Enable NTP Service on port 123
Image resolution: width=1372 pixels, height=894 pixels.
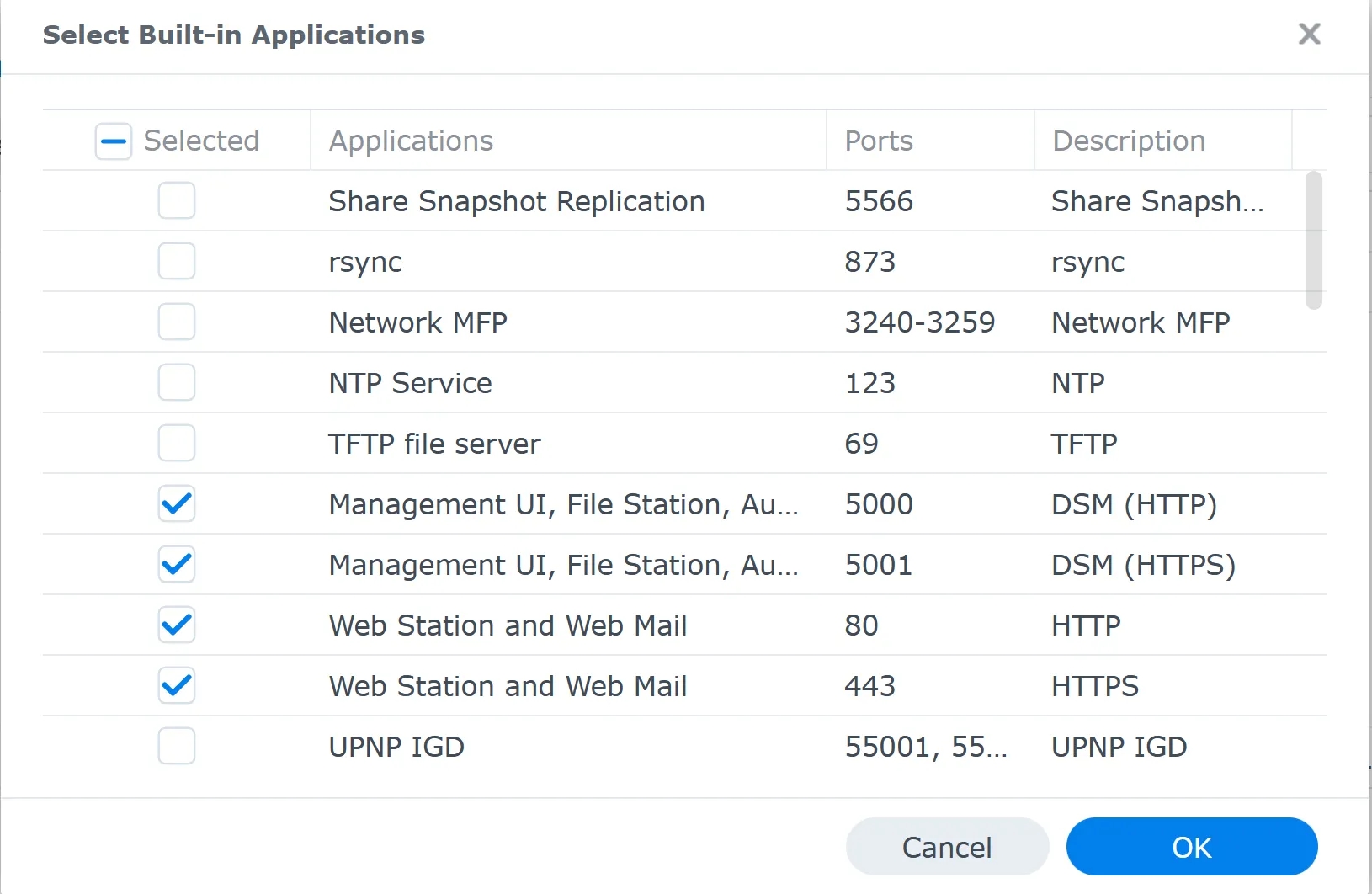[176, 382]
